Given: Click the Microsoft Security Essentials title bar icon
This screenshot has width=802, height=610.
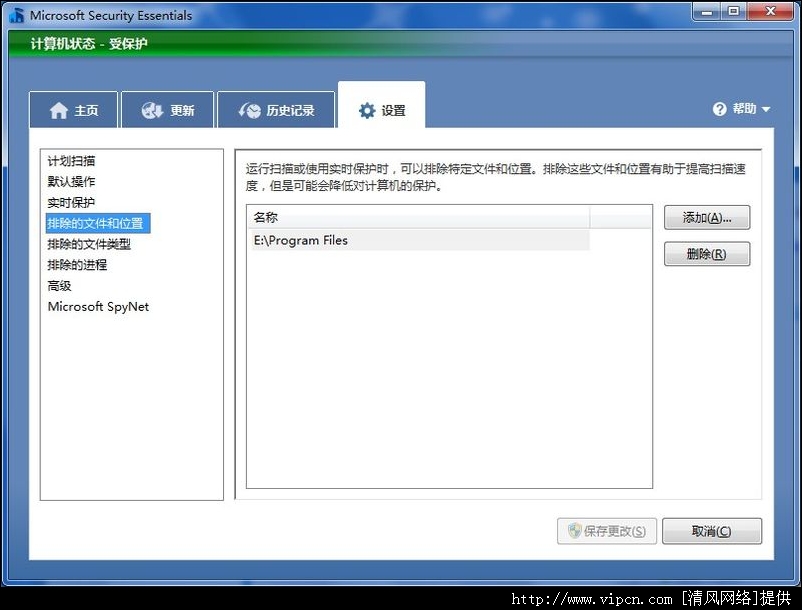Looking at the screenshot, I should [x=17, y=15].
